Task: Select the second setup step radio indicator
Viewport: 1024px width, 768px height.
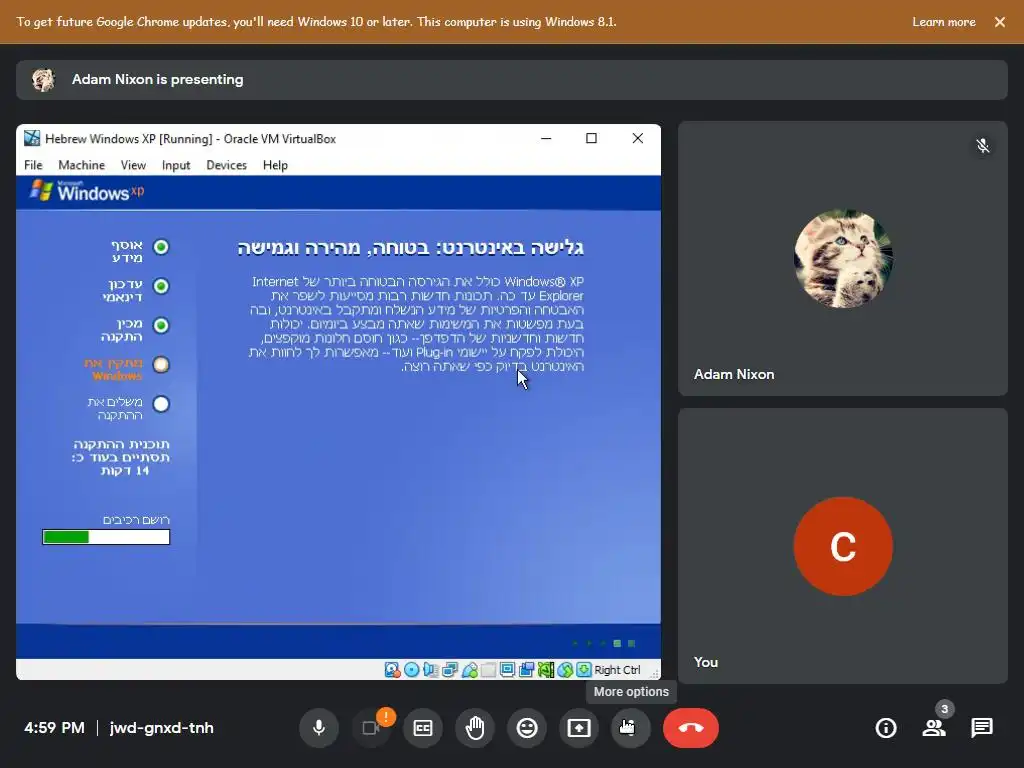Action: tap(161, 286)
